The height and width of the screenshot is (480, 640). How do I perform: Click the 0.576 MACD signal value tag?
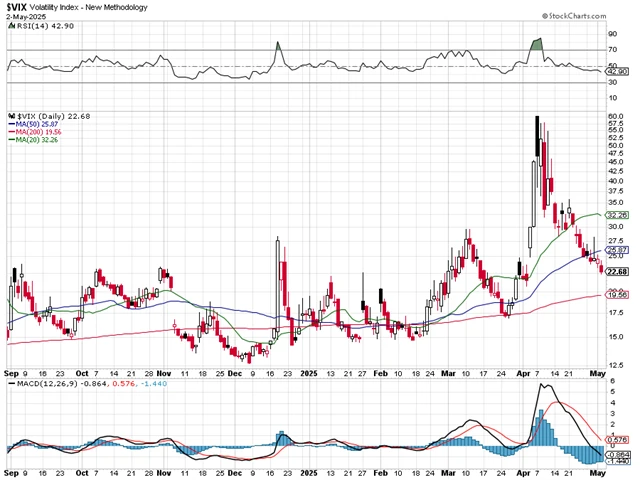pyautogui.click(x=618, y=440)
